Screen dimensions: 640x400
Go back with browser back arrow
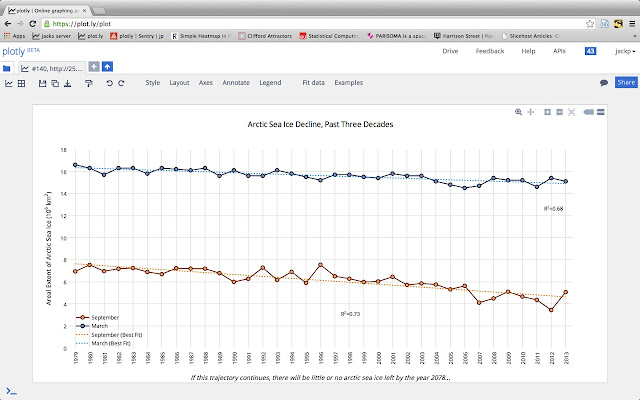[7, 24]
